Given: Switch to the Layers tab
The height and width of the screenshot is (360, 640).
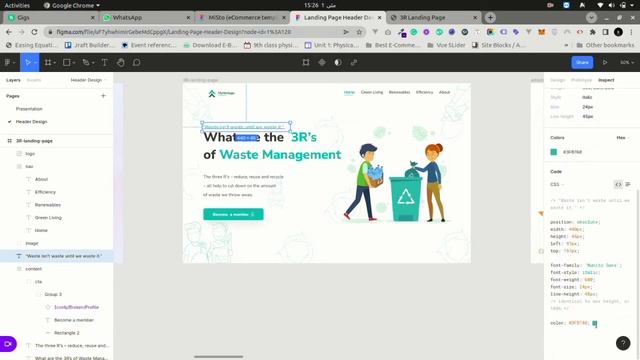Looking at the screenshot, I should tap(13, 80).
